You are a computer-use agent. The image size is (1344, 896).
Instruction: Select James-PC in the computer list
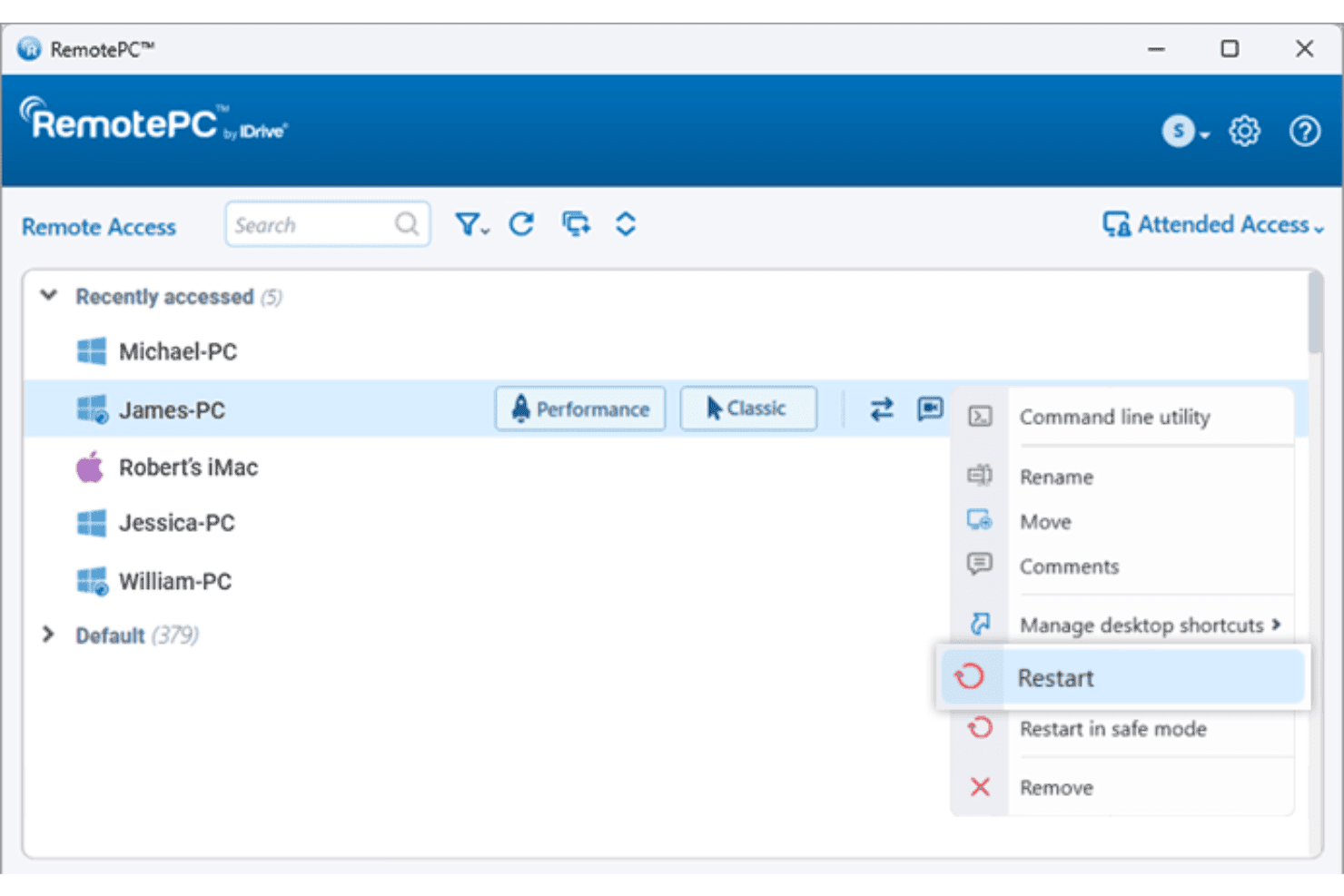pyautogui.click(x=172, y=410)
